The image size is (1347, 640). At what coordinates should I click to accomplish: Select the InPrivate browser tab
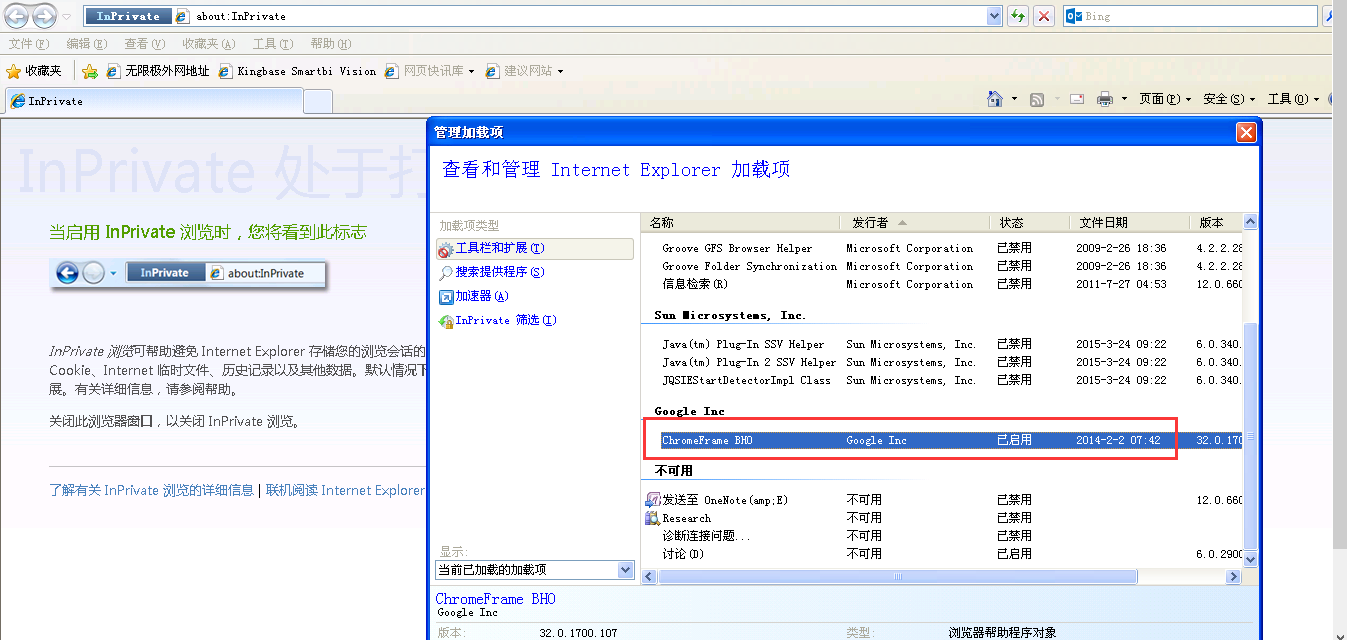154,101
